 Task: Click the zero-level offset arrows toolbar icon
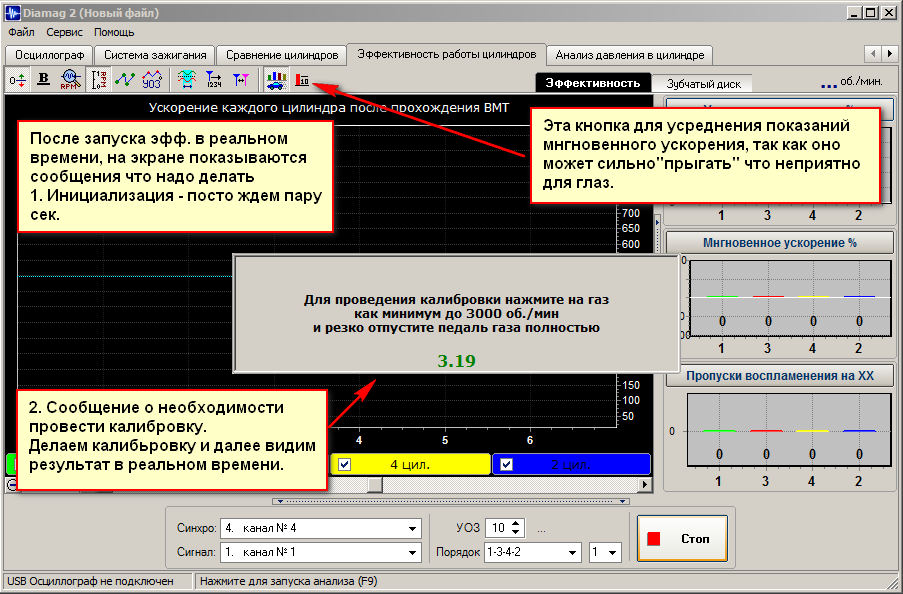tap(17, 80)
